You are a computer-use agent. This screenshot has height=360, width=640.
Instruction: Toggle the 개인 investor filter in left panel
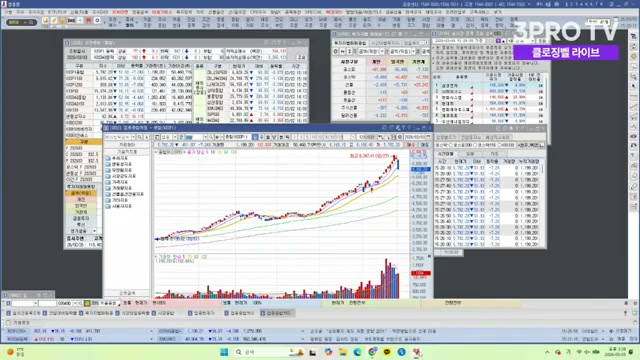[81, 200]
